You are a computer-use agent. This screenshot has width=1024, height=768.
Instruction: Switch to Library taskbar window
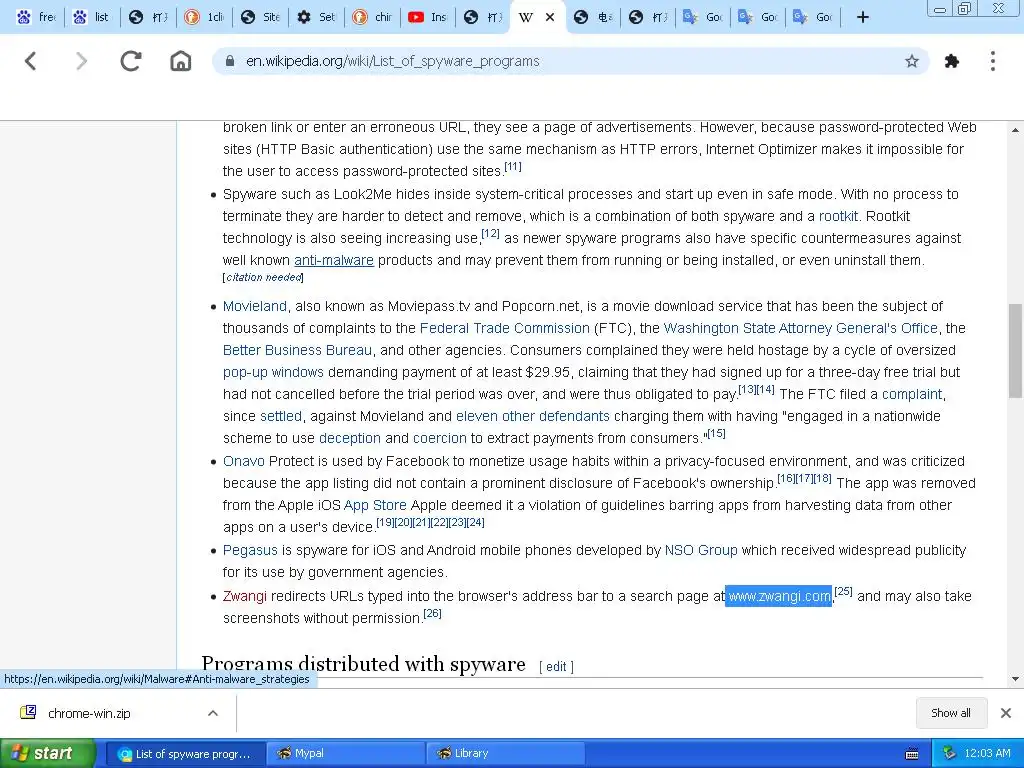click(x=505, y=754)
